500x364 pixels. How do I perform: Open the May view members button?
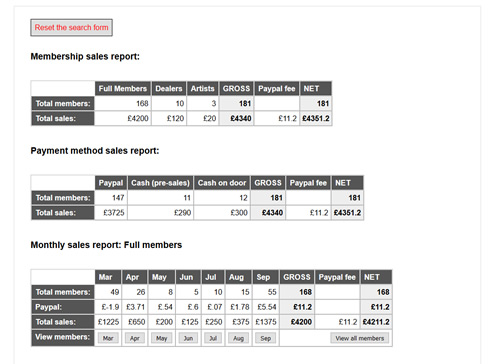coord(162,338)
